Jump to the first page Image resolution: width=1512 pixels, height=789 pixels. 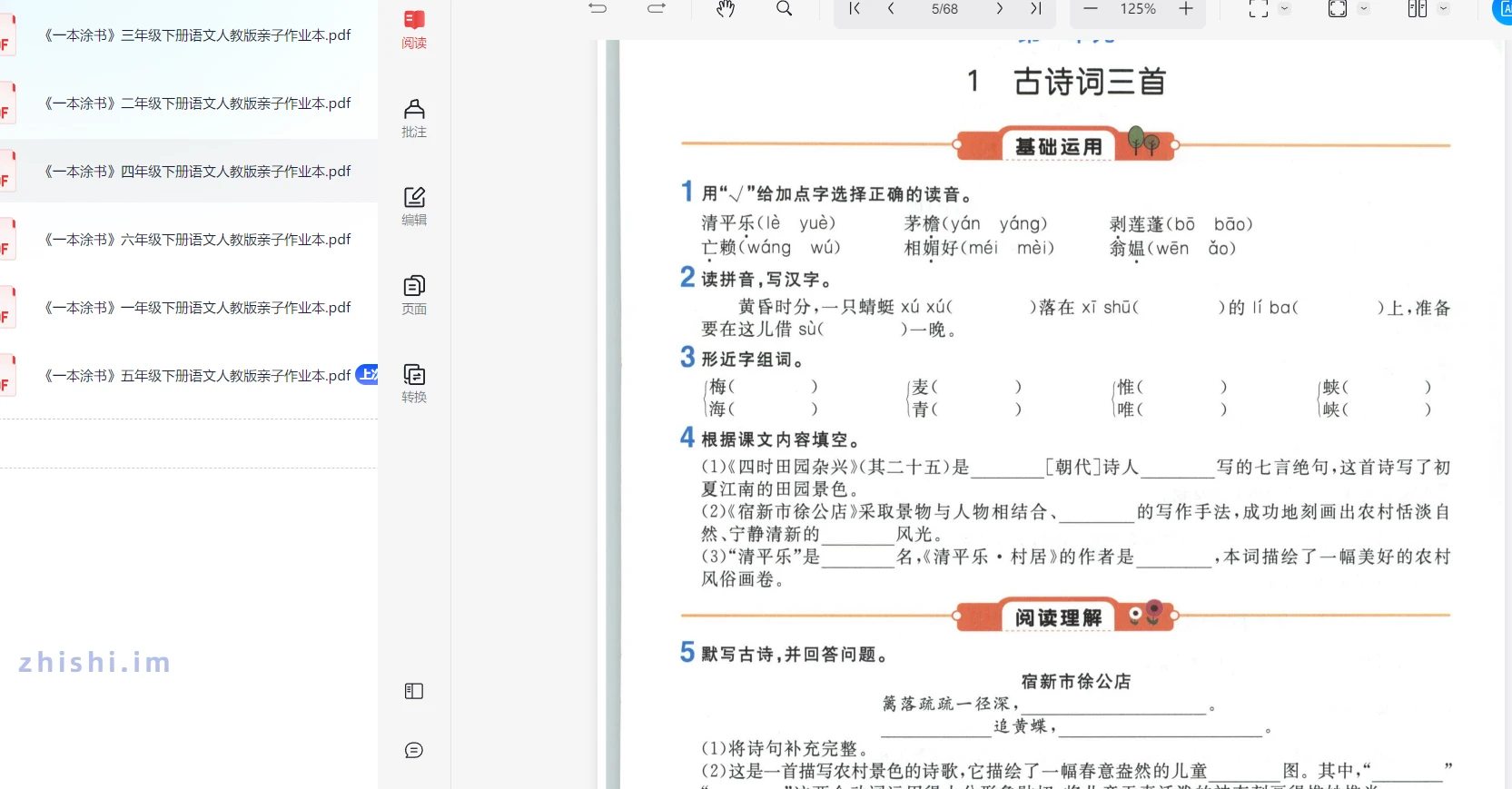[x=854, y=9]
